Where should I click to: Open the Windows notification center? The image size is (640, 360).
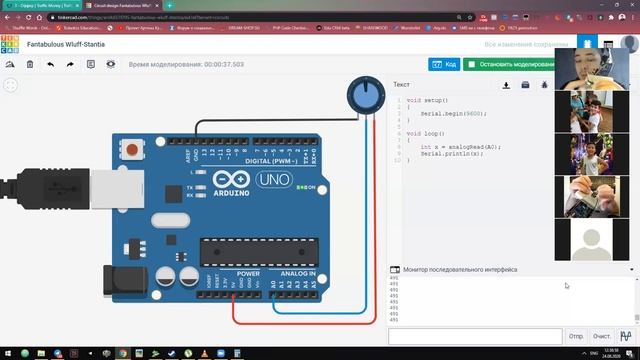coord(630,353)
